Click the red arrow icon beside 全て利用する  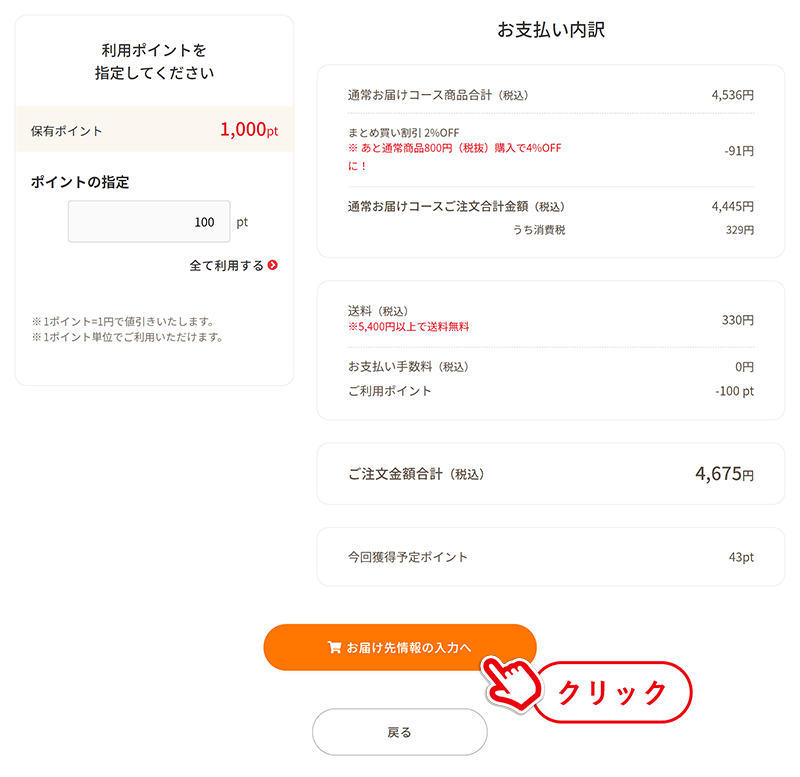273,265
